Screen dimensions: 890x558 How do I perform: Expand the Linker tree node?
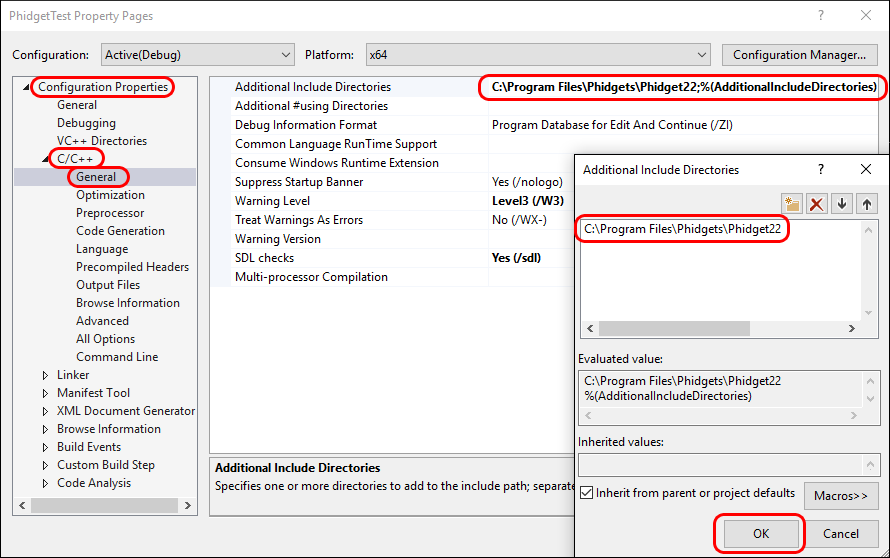coord(45,375)
